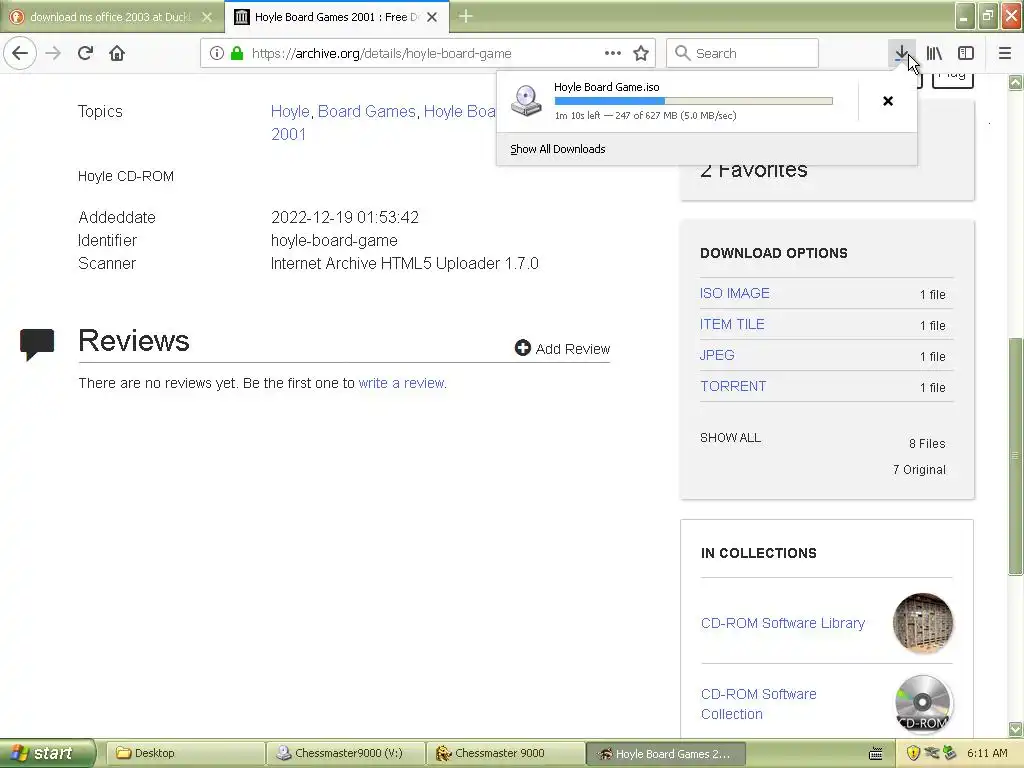Click the 8 Files count text

[x=927, y=443]
